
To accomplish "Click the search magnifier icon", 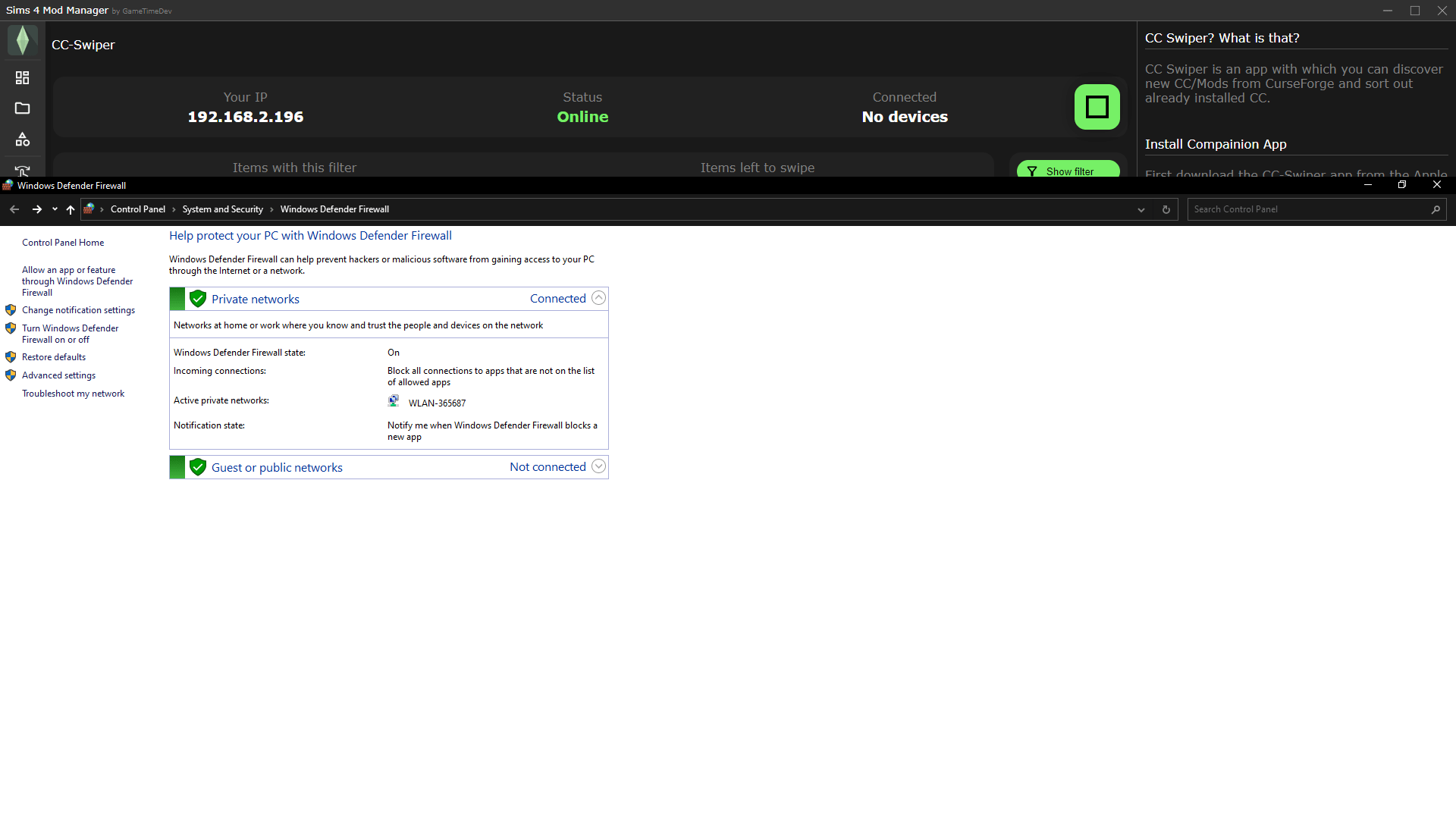I will [1436, 210].
